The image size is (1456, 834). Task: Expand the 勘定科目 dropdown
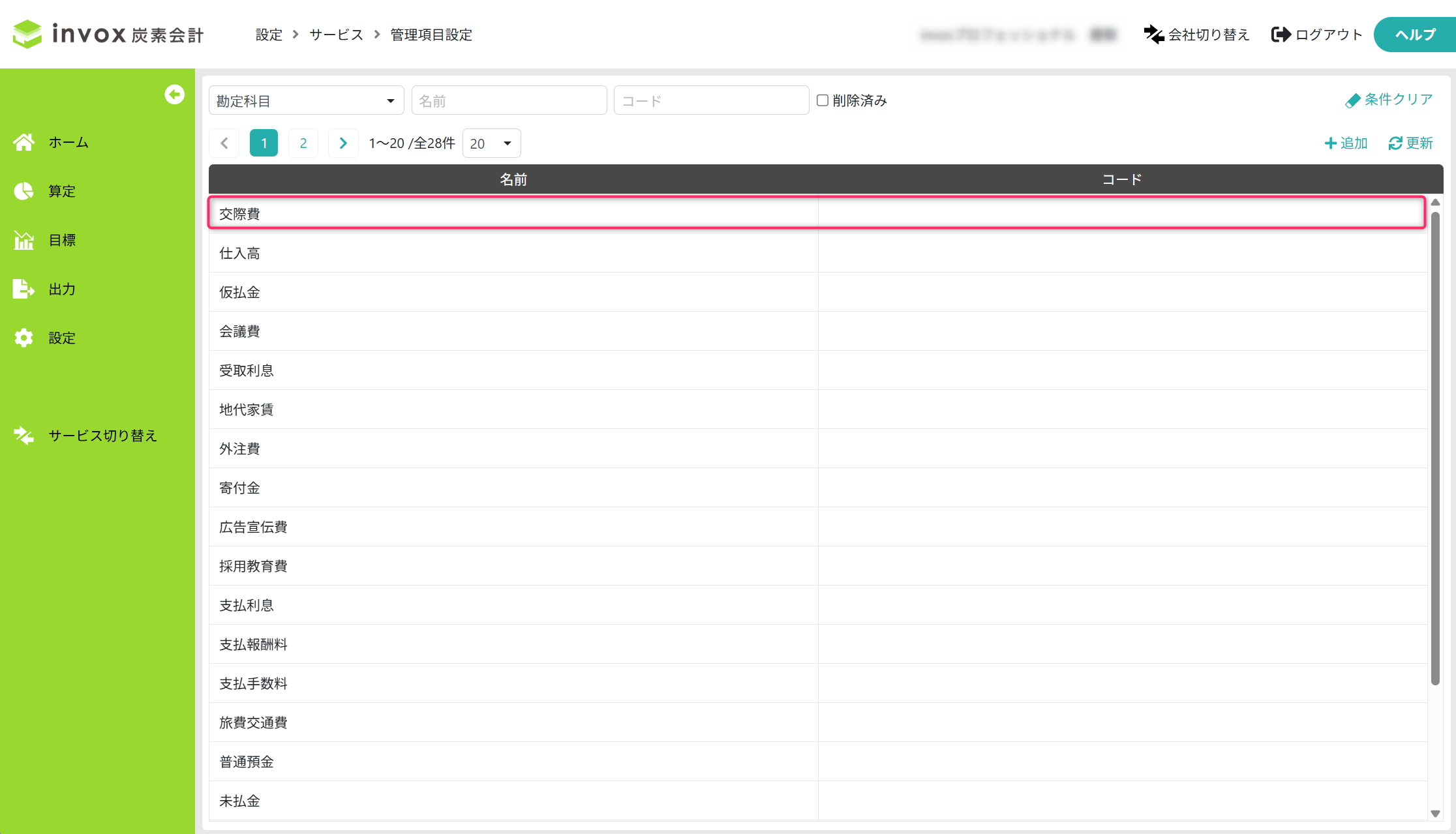pos(306,101)
